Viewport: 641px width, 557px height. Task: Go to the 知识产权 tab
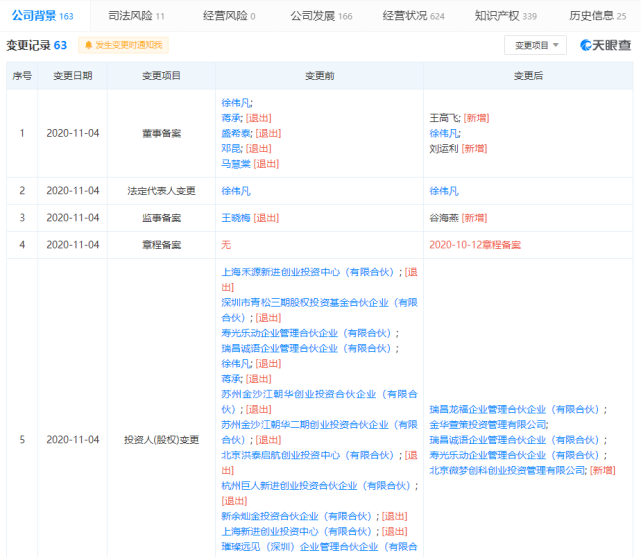tap(505, 16)
